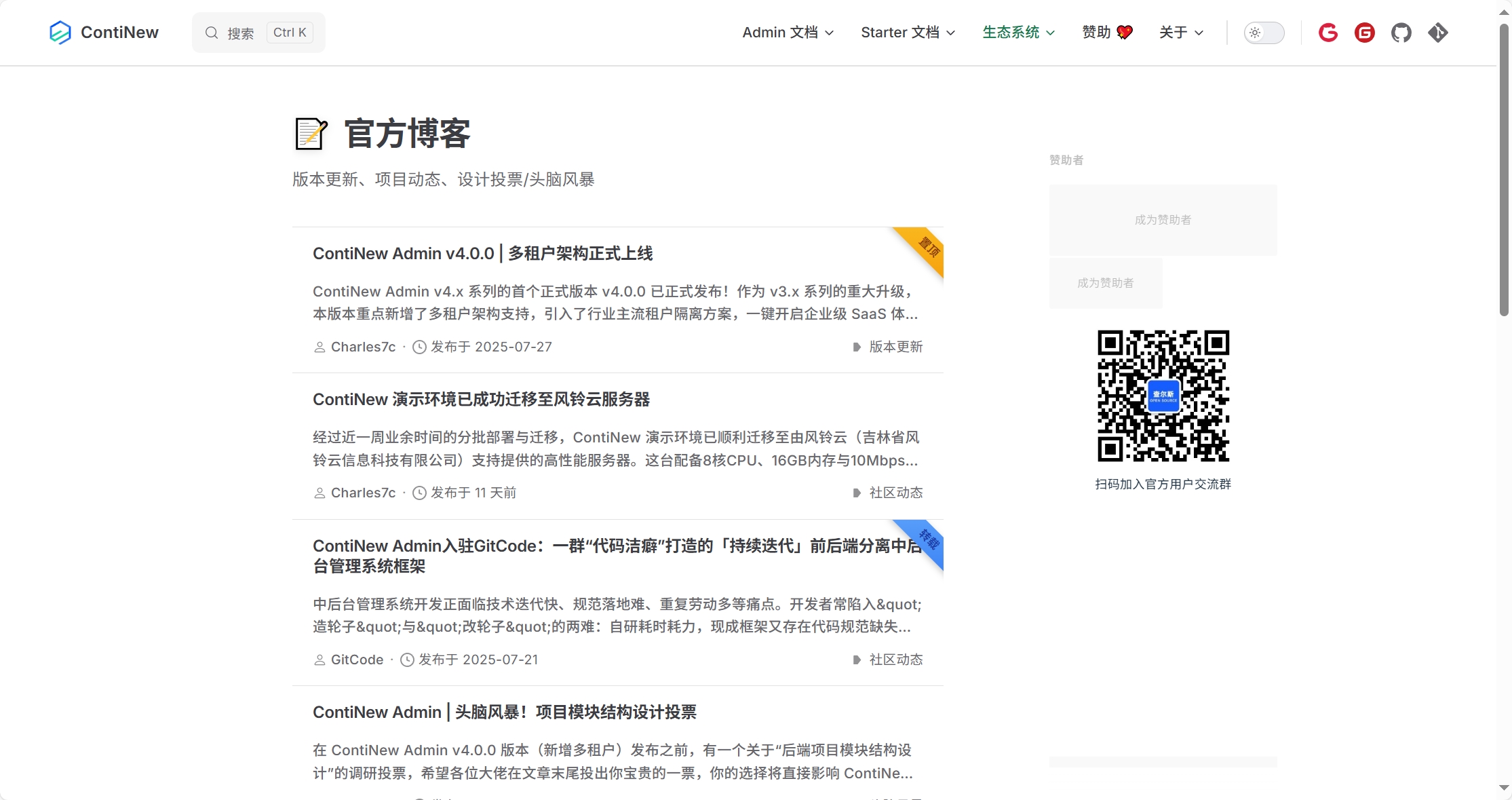This screenshot has height=800, width=1512.
Task: Click clock icon beside 发布于 11 天前
Action: click(x=420, y=493)
